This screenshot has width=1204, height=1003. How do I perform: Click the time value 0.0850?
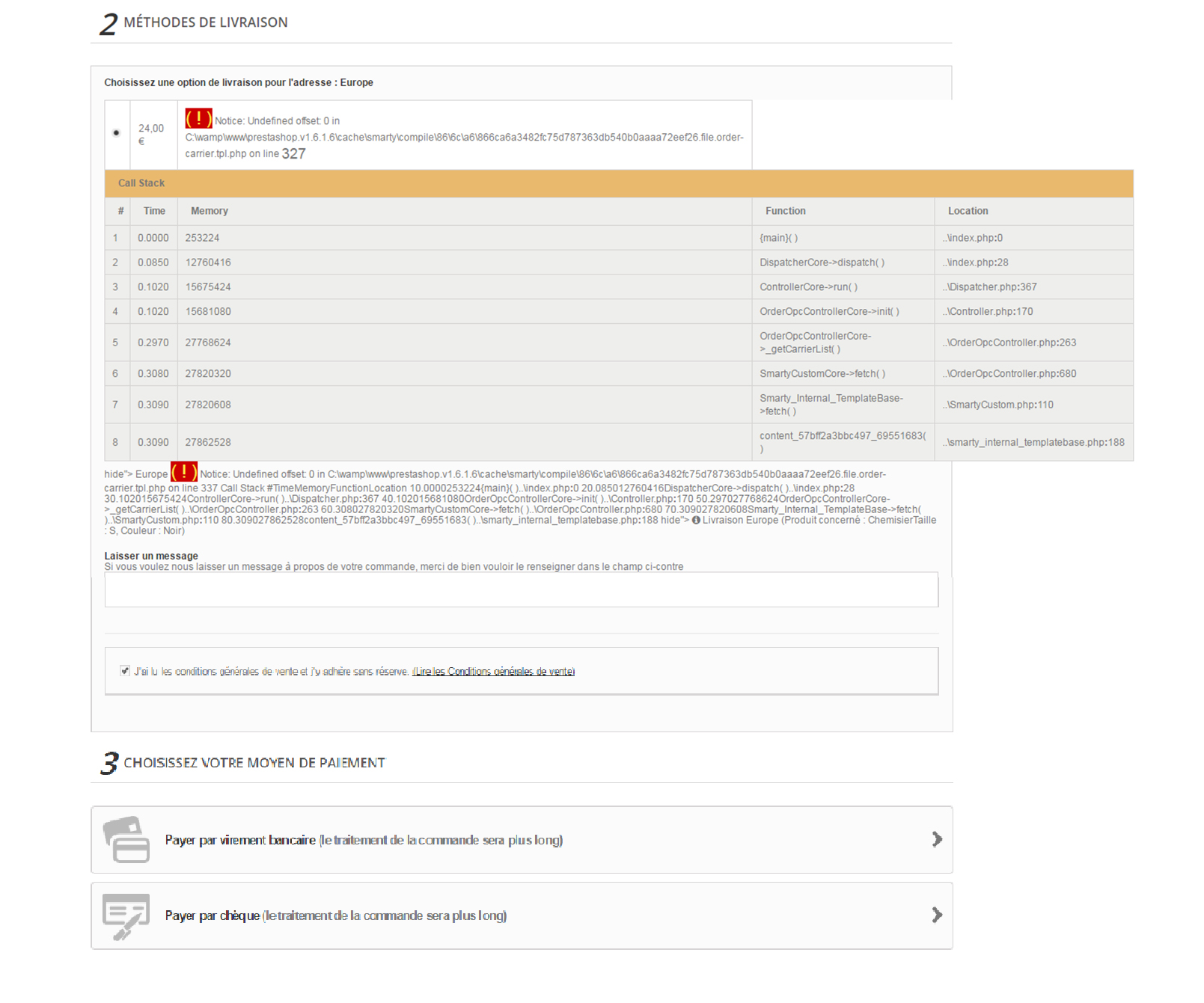tap(153, 263)
